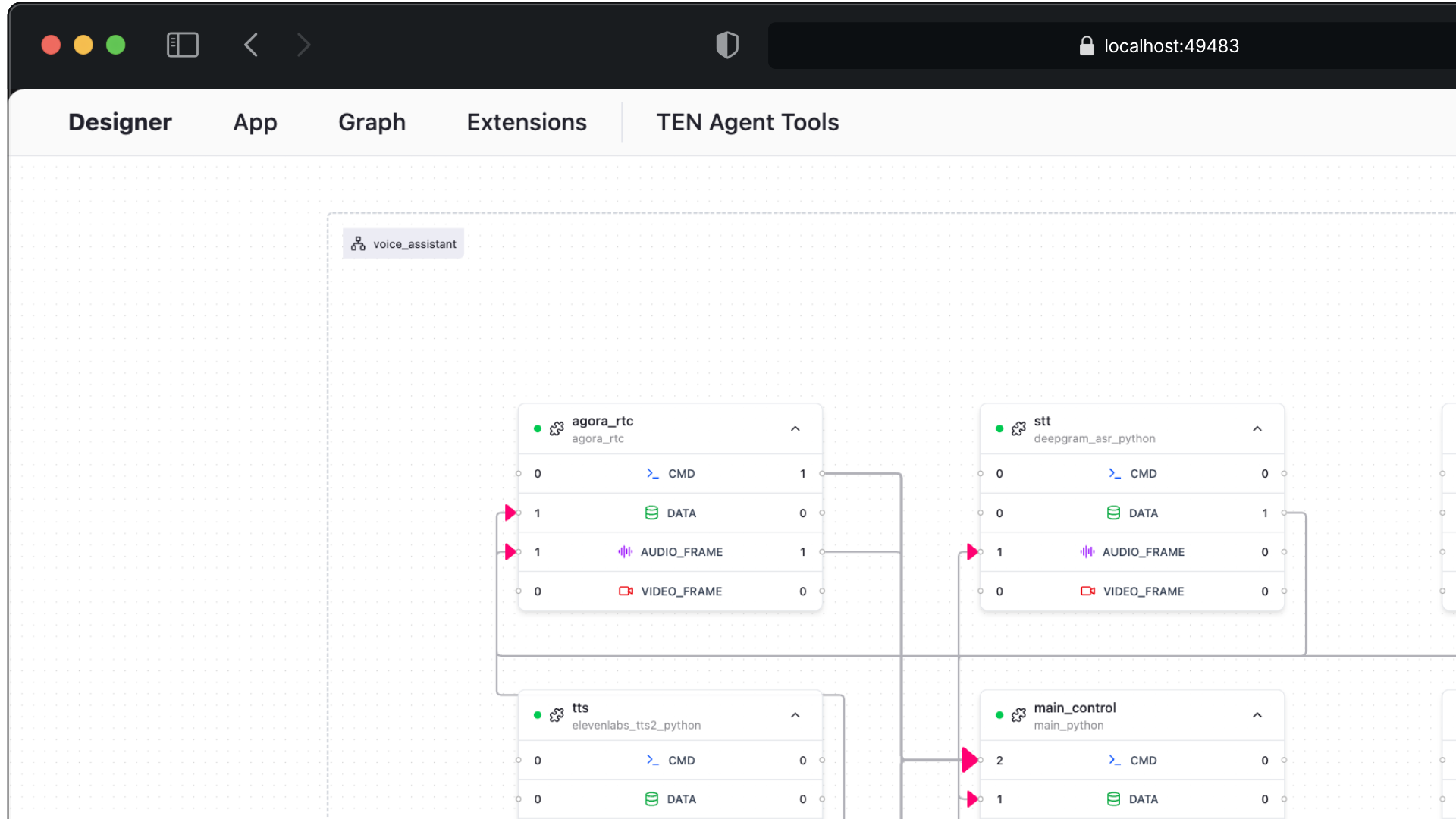Click the agora_rtc extension puzzle icon
Image resolution: width=1456 pixels, height=819 pixels.
tap(557, 428)
